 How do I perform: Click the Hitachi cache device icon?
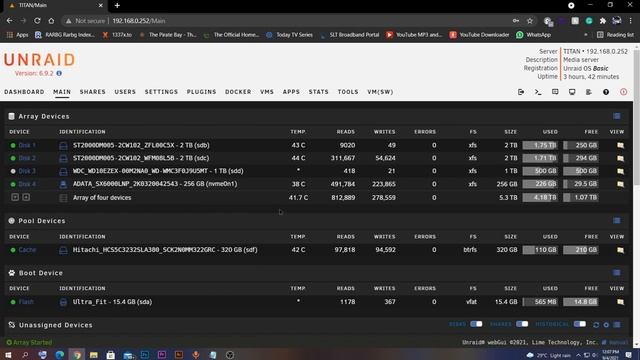[63, 250]
